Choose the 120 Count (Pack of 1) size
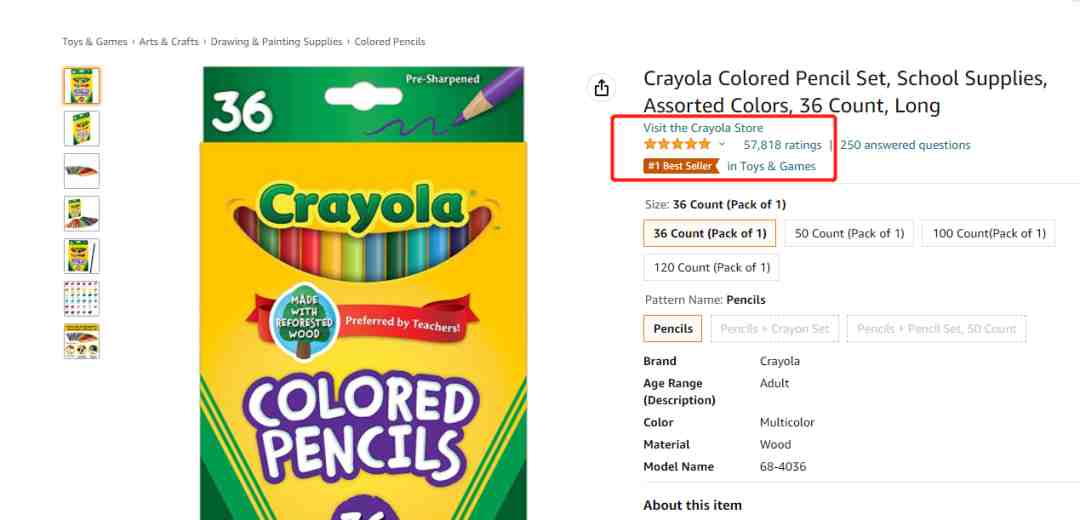The image size is (1080, 520). coord(712,267)
